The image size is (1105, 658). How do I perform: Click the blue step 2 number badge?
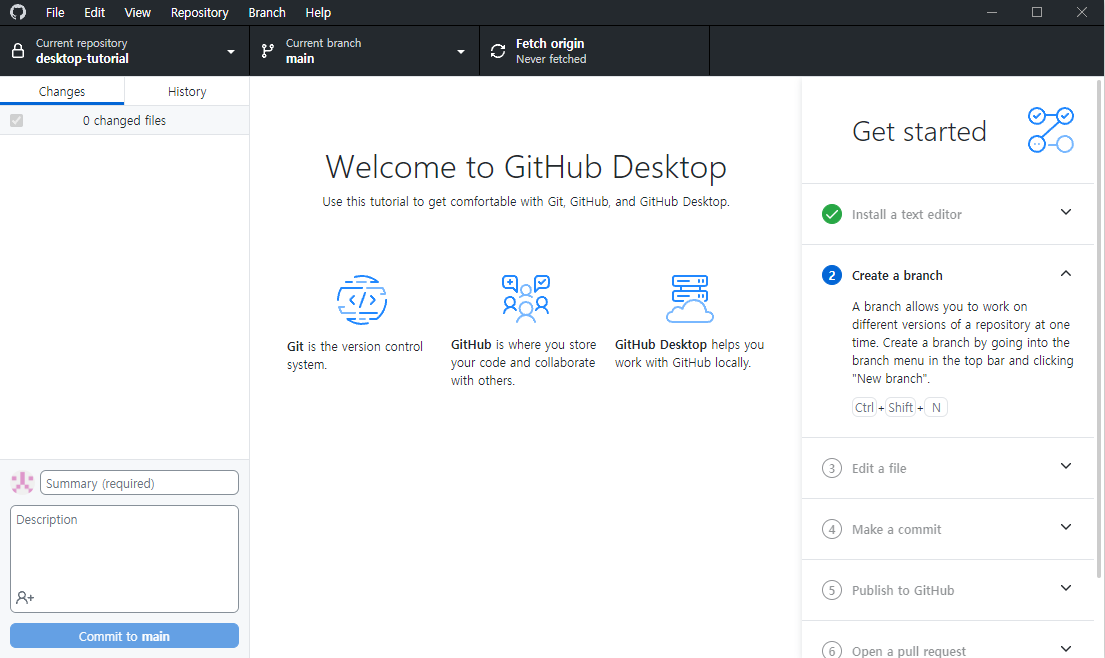click(832, 275)
